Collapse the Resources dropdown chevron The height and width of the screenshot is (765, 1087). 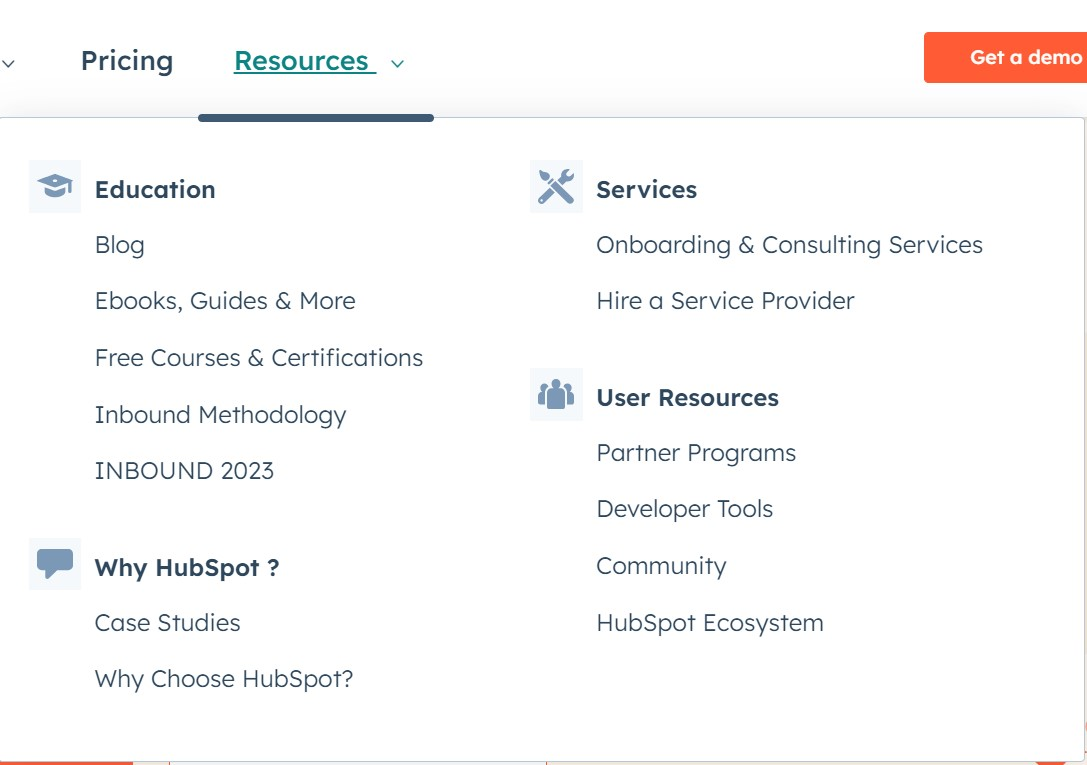coord(397,64)
